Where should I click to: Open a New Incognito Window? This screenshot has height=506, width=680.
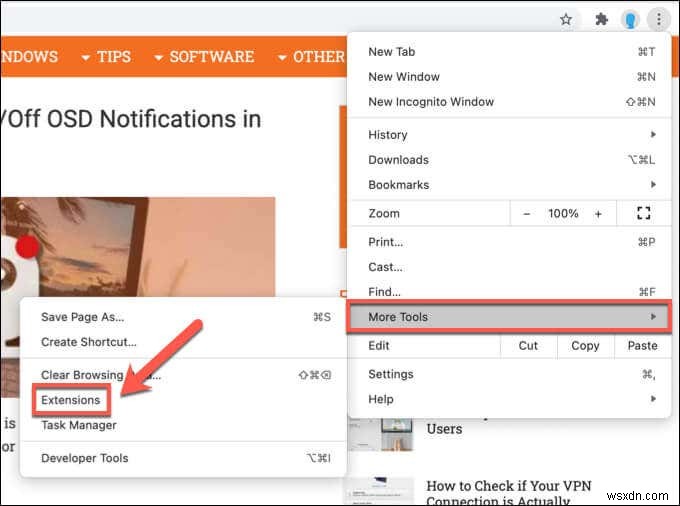pos(511,102)
